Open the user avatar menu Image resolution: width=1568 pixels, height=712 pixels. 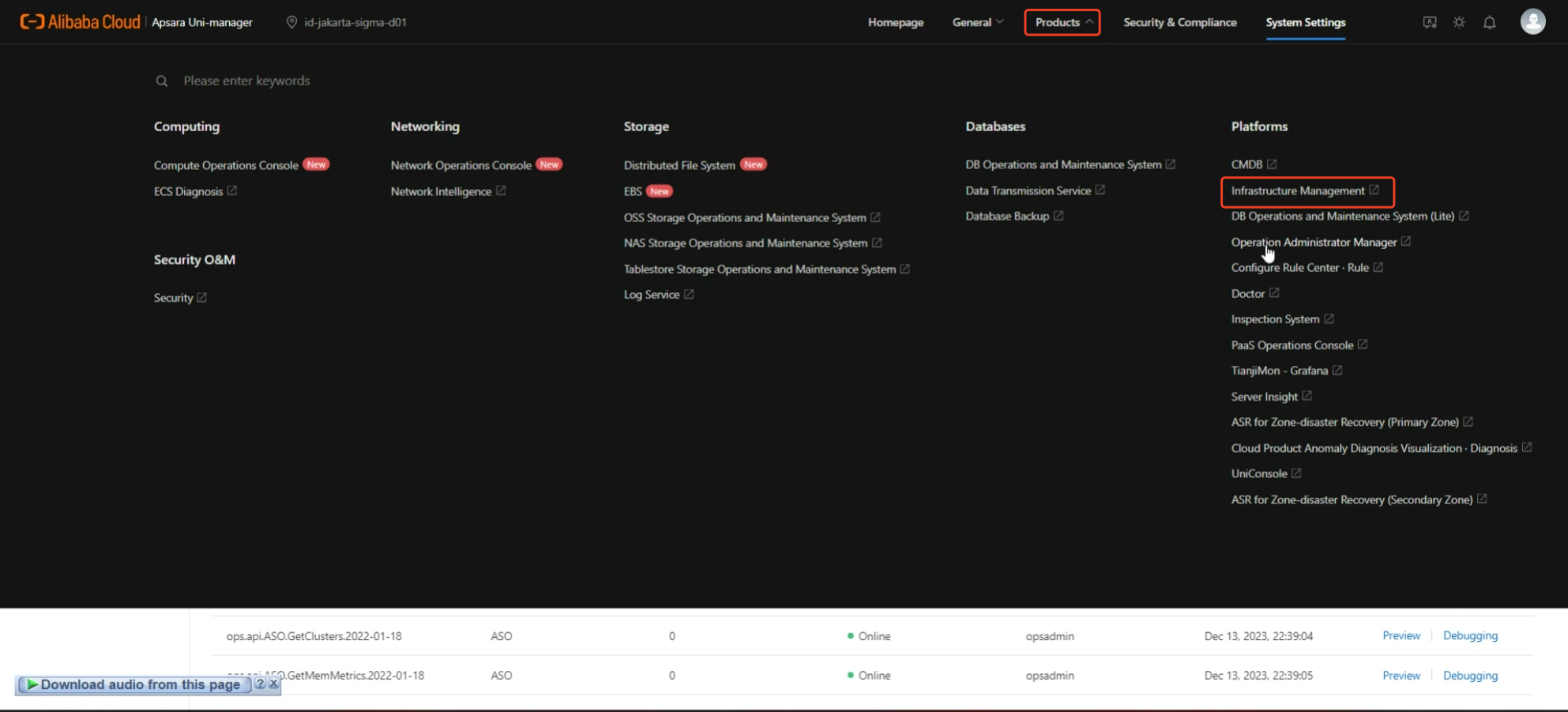(1532, 21)
